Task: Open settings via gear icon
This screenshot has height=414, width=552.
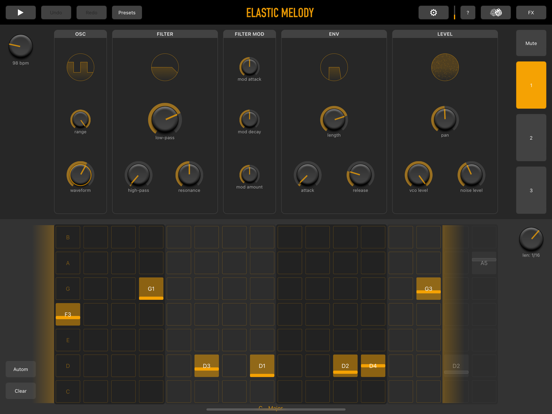Action: [433, 13]
